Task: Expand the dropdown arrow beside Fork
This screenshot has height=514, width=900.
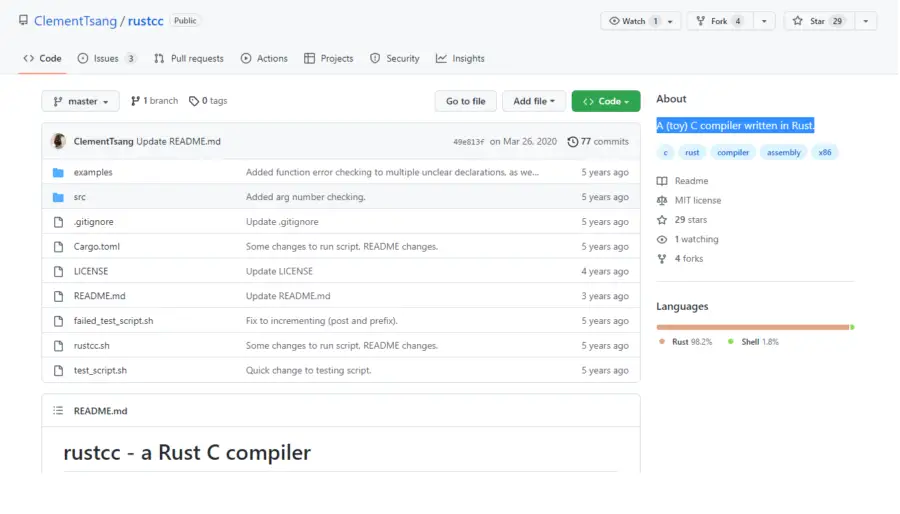Action: pyautogui.click(x=764, y=21)
